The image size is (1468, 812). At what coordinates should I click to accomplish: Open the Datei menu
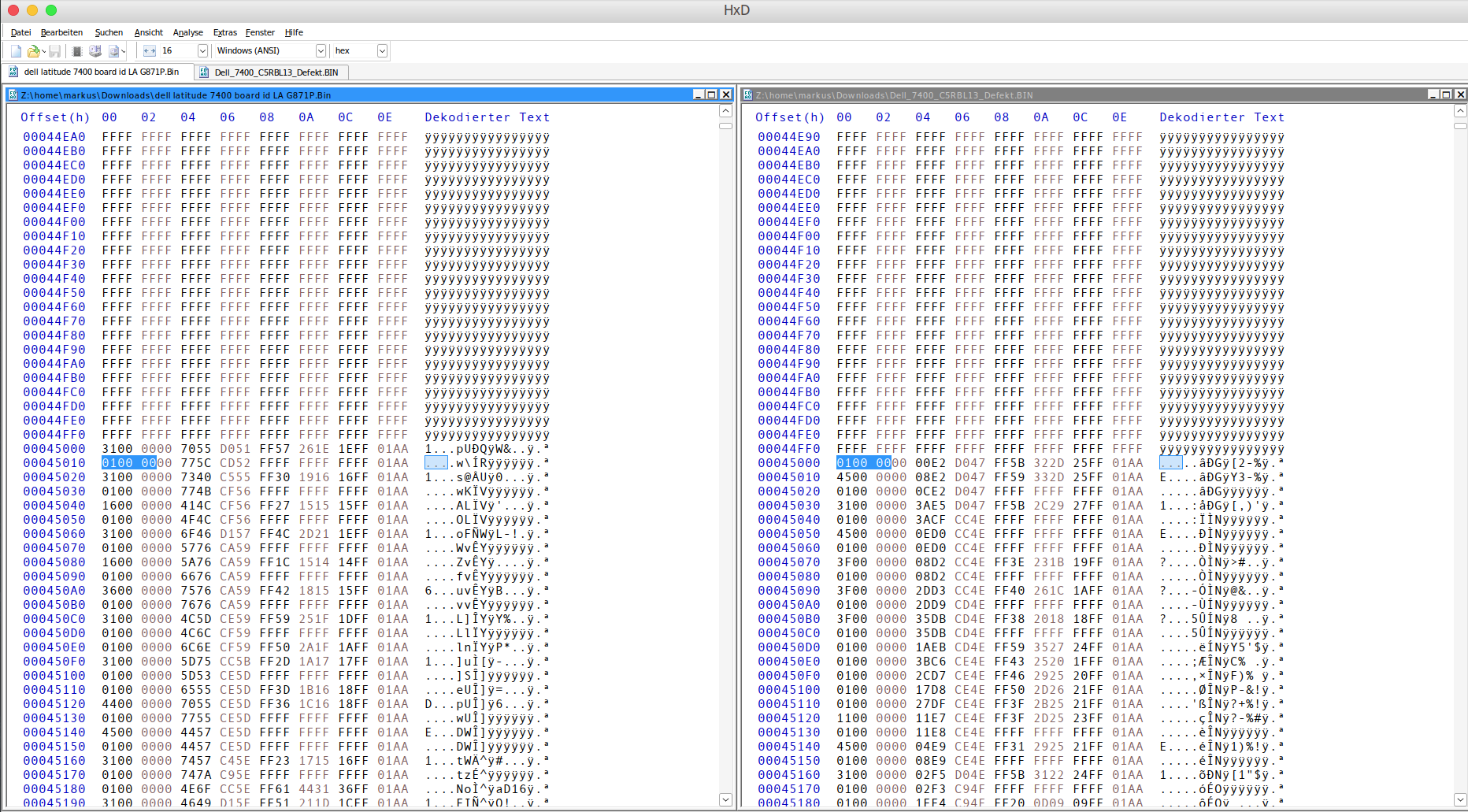(21, 32)
